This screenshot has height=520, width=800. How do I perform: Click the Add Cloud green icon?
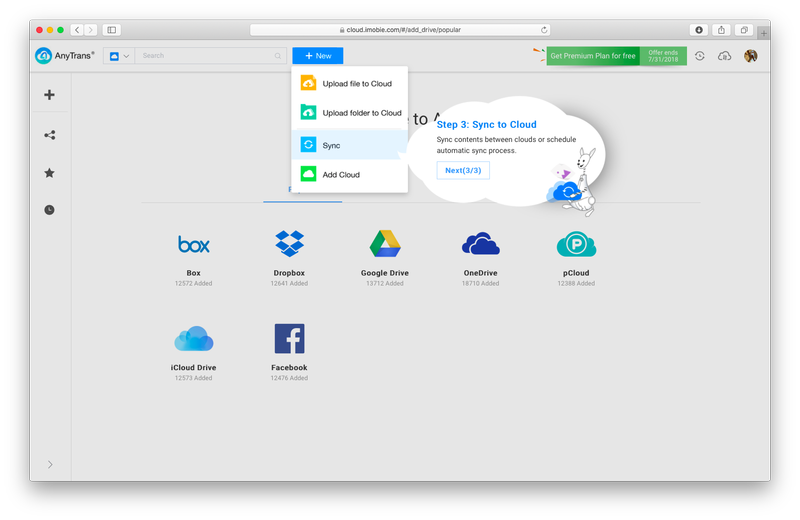click(308, 174)
